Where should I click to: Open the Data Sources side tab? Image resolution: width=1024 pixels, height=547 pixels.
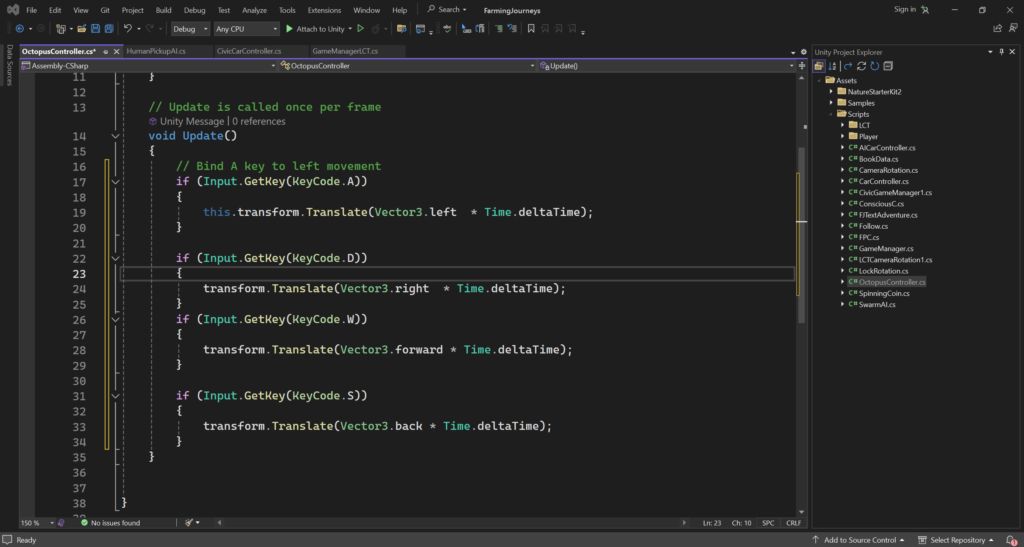[9, 65]
